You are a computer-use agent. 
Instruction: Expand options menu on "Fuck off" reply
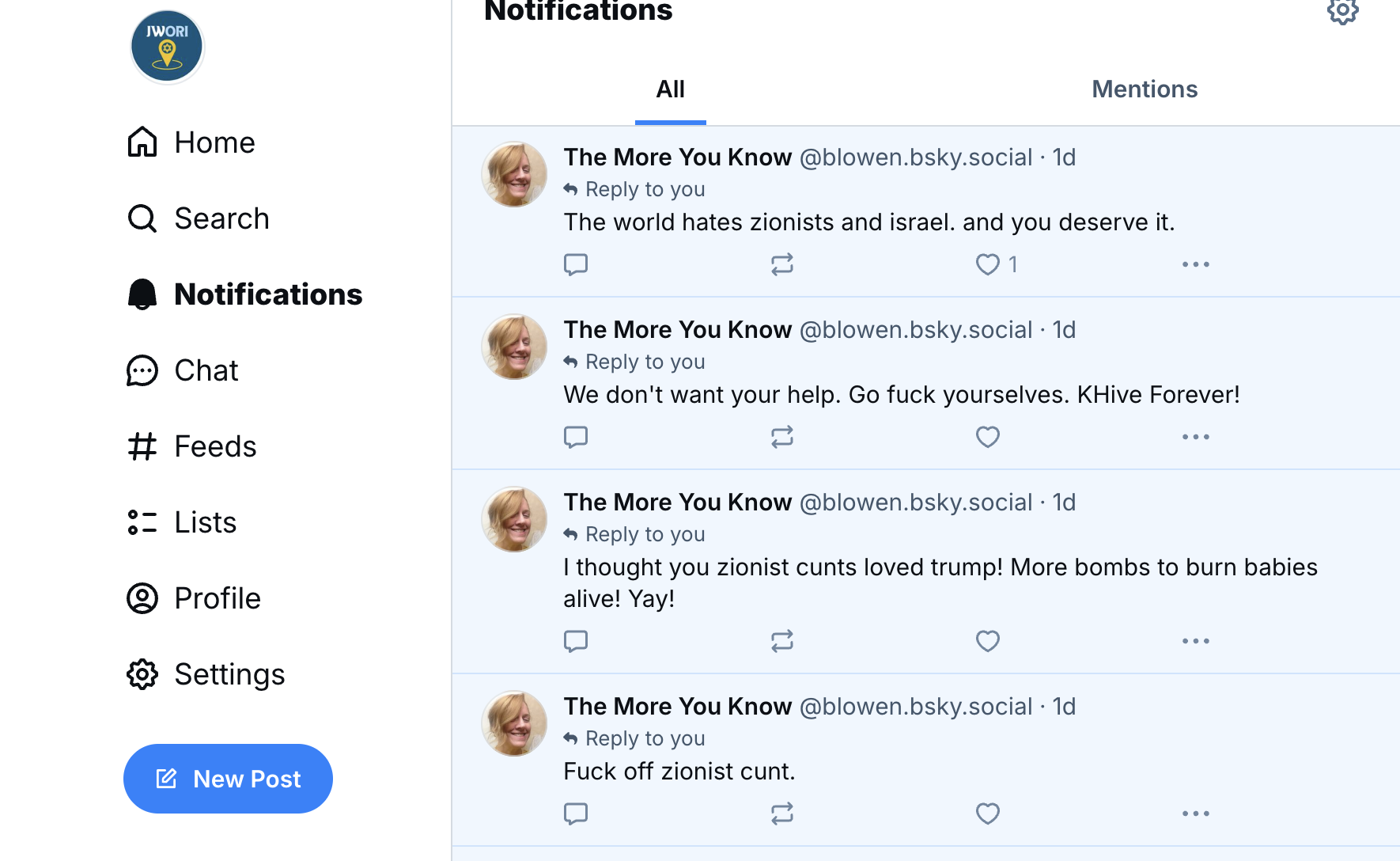pyautogui.click(x=1195, y=814)
